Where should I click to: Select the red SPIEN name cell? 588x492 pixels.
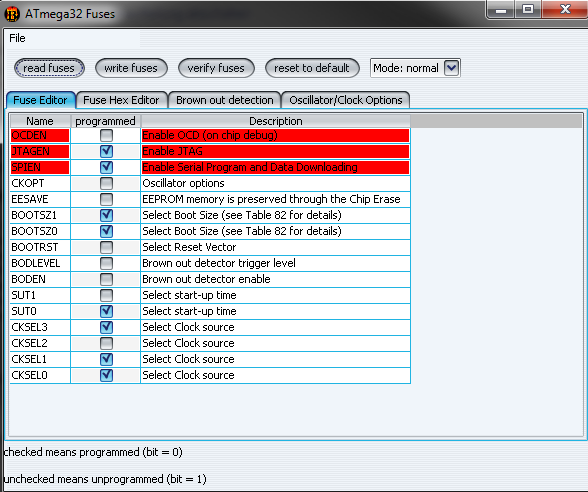tap(40, 167)
